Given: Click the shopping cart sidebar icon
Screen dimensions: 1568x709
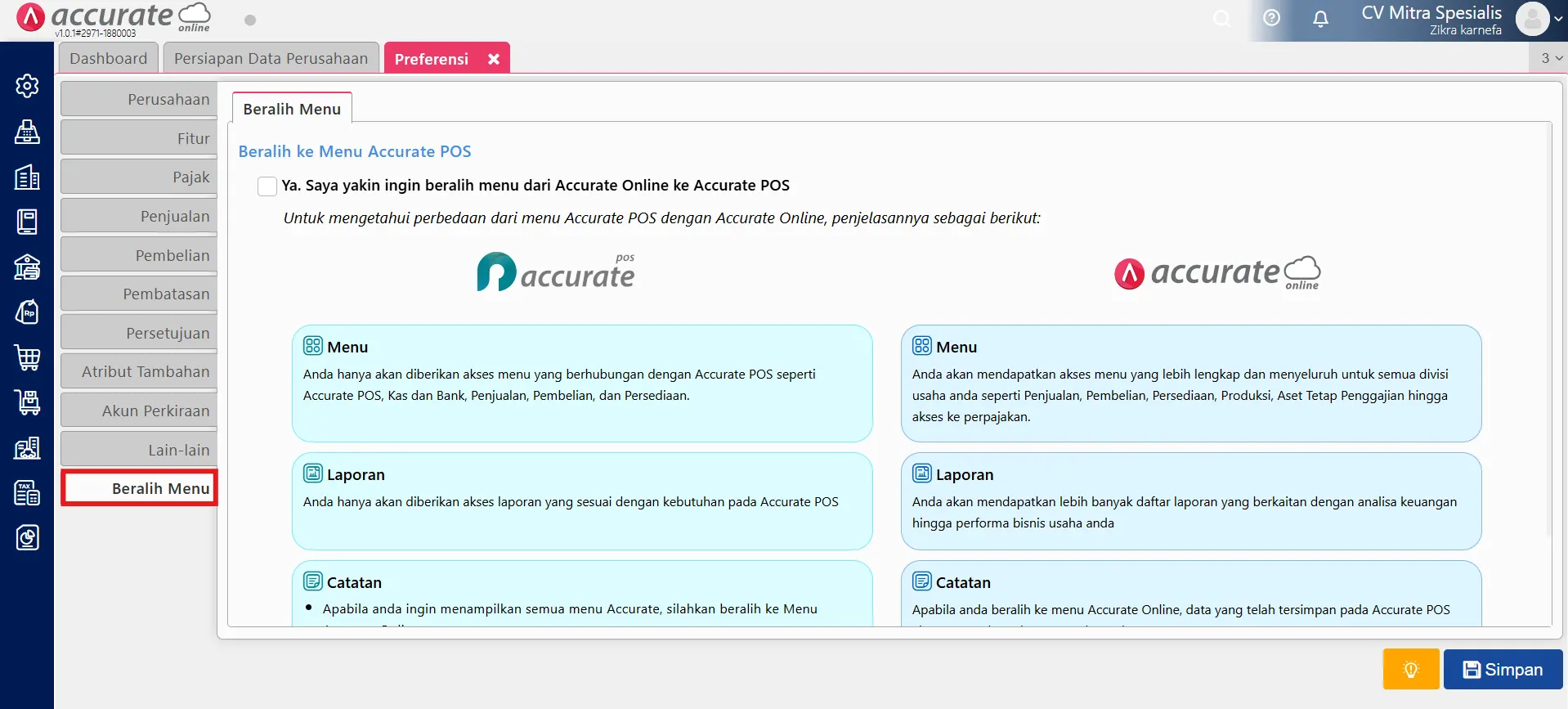Looking at the screenshot, I should 27,357.
